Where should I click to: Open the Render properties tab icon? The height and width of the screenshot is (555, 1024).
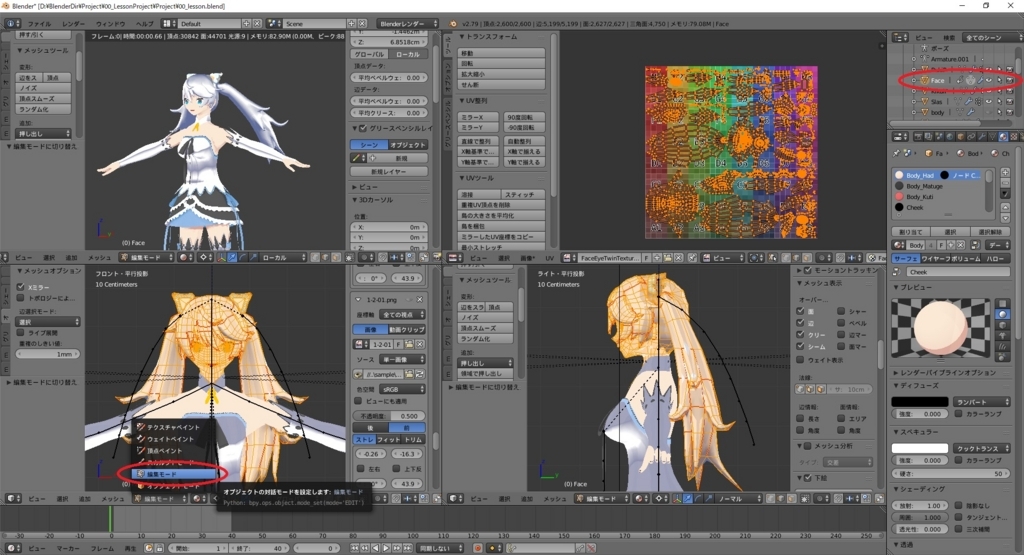click(x=918, y=136)
